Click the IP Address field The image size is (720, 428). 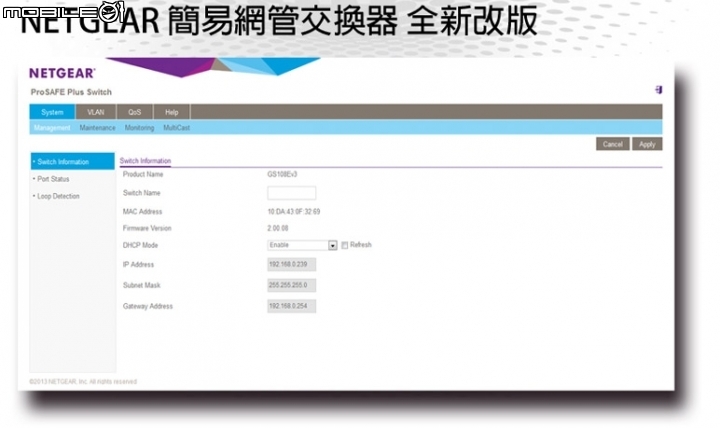click(292, 265)
